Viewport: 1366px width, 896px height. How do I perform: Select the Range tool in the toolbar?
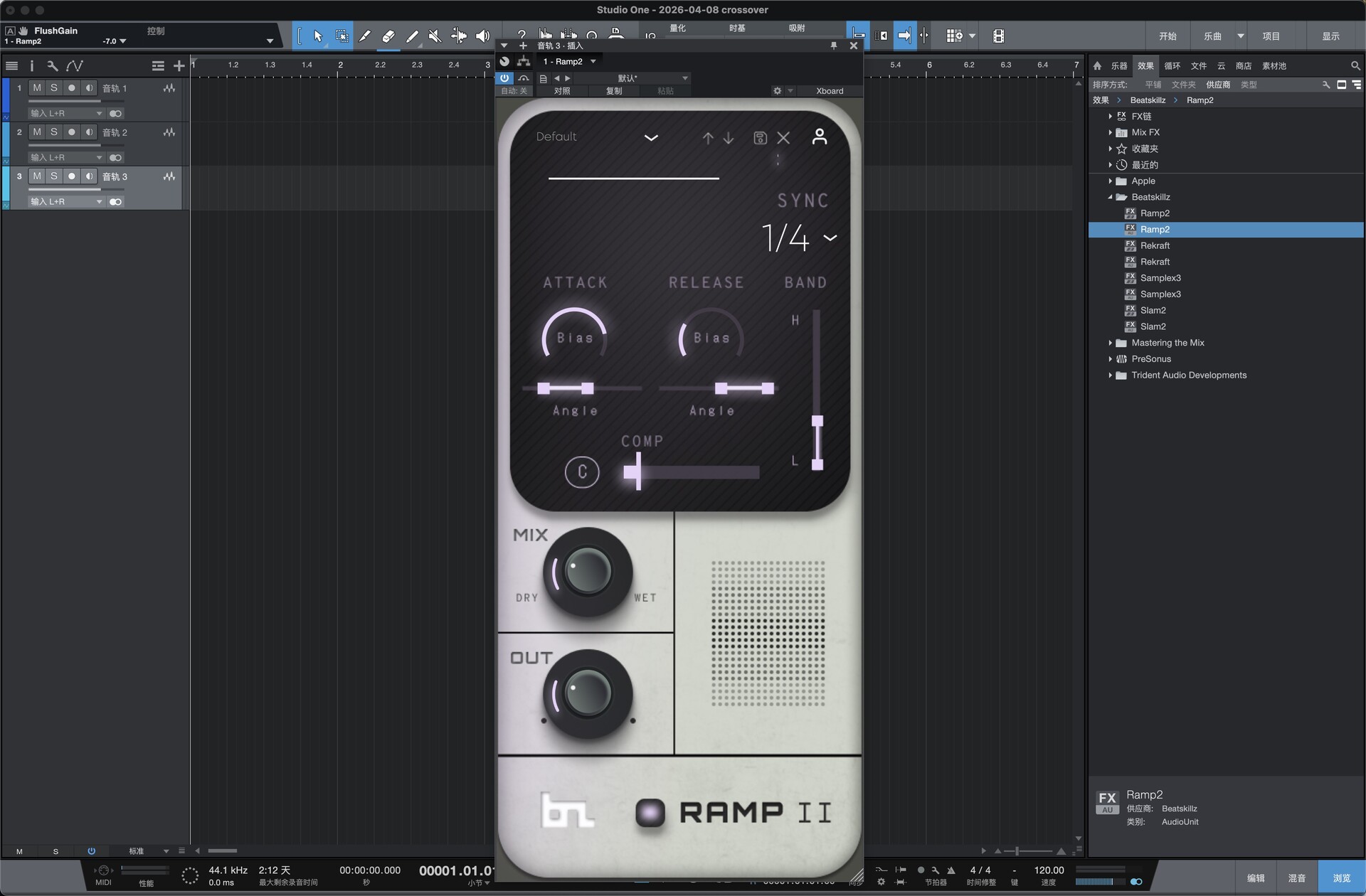[342, 36]
